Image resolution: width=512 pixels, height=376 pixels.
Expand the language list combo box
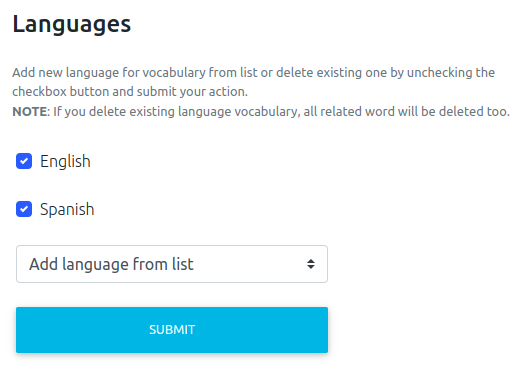click(172, 264)
